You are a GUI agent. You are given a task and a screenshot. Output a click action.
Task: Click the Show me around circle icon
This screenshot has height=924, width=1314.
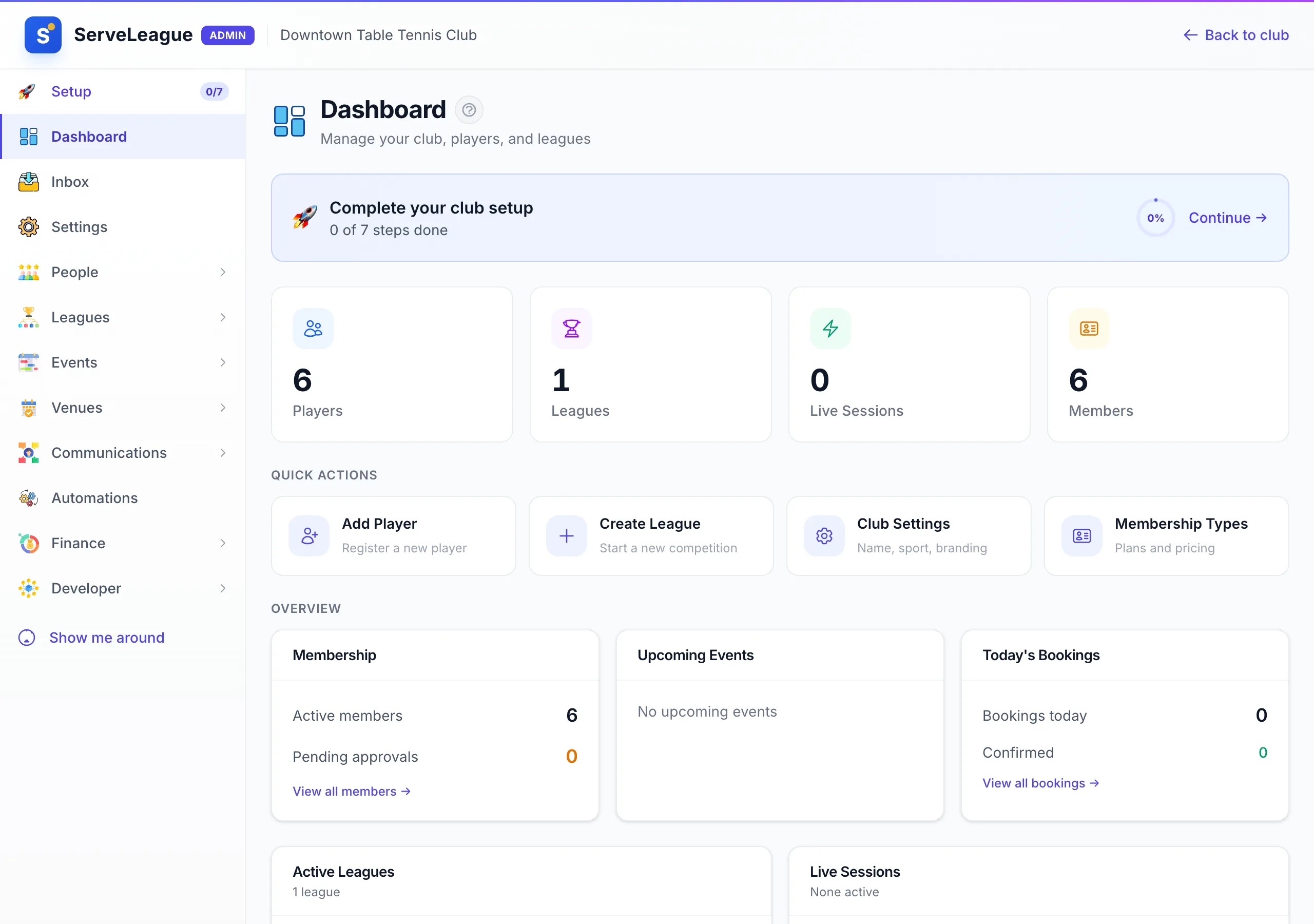pyautogui.click(x=27, y=638)
